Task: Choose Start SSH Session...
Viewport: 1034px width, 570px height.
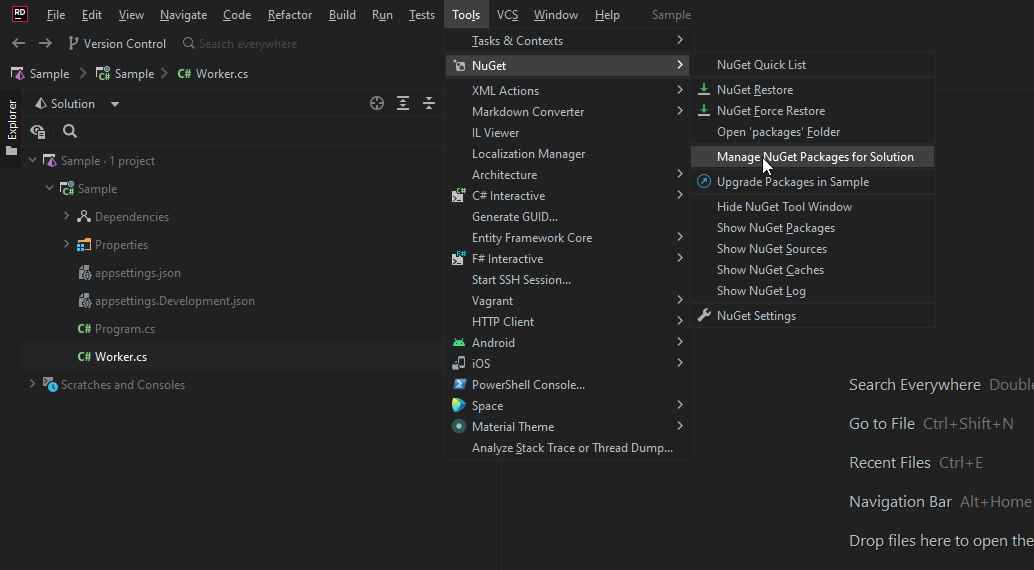Action: (x=569, y=280)
